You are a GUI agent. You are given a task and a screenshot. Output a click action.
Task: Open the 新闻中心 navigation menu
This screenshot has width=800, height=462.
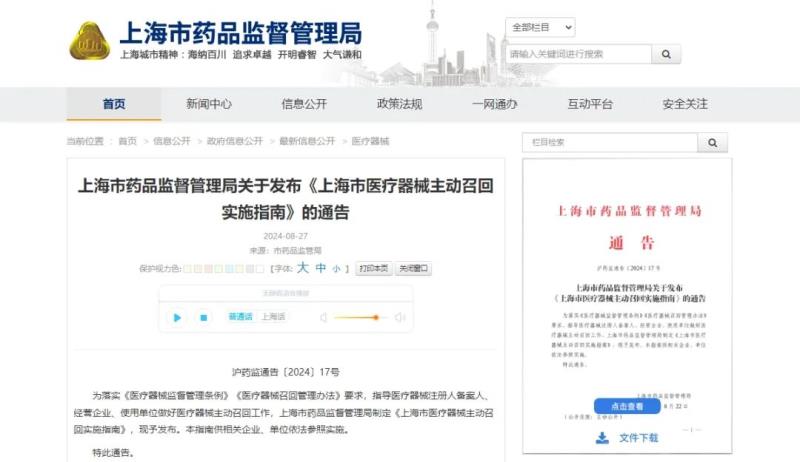[x=209, y=104]
